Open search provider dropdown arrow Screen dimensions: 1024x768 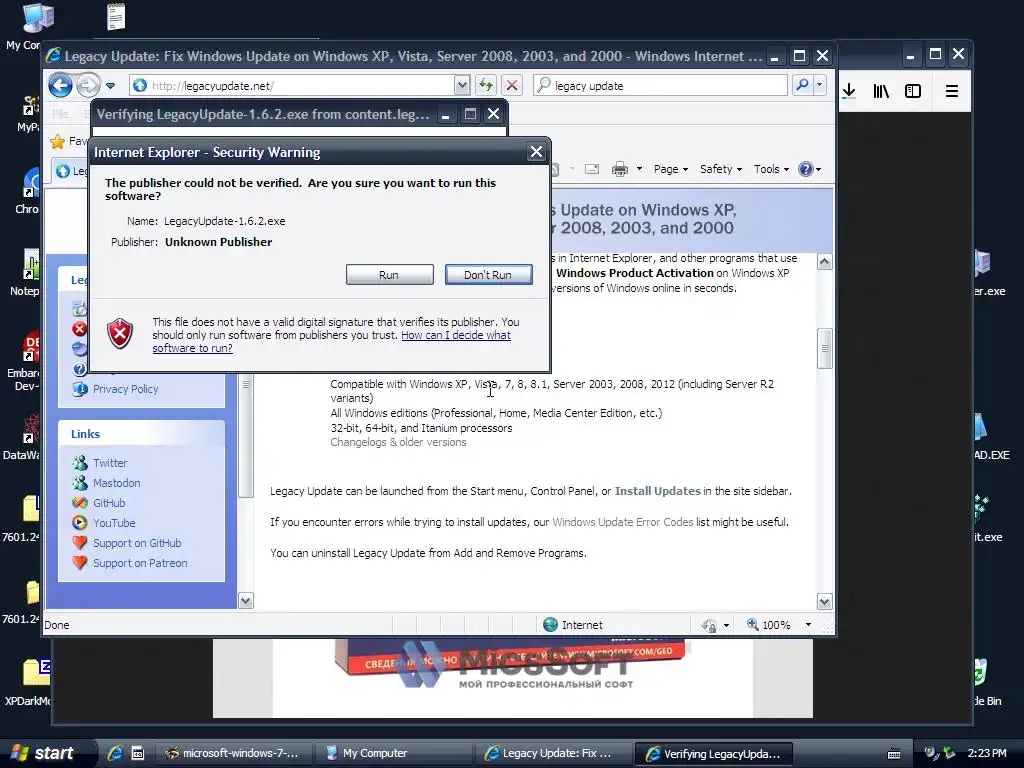point(820,85)
